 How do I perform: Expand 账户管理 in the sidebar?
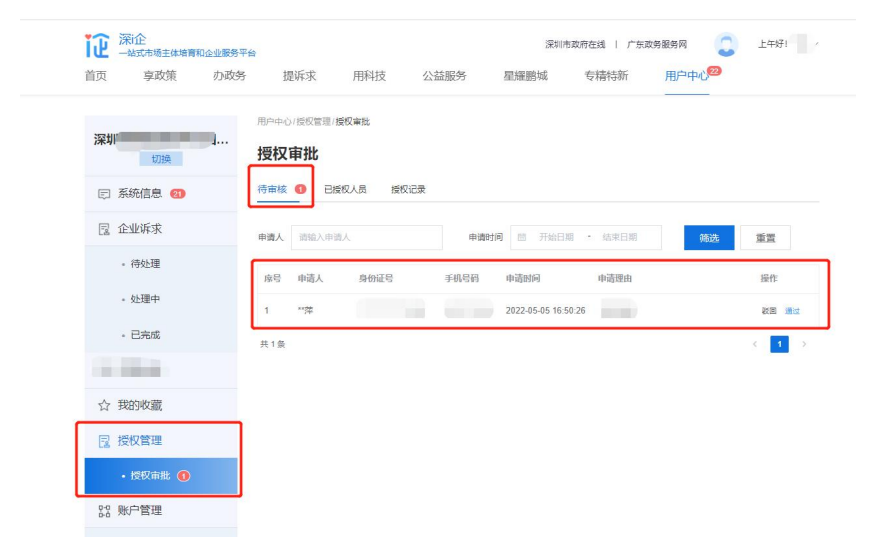point(161,510)
